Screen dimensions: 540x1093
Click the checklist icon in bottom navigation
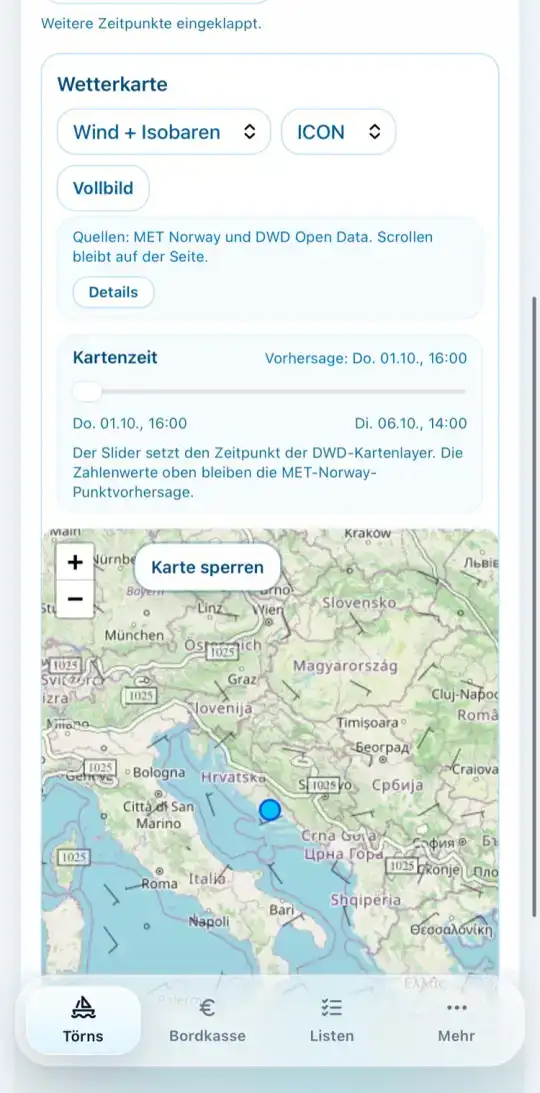point(332,1007)
